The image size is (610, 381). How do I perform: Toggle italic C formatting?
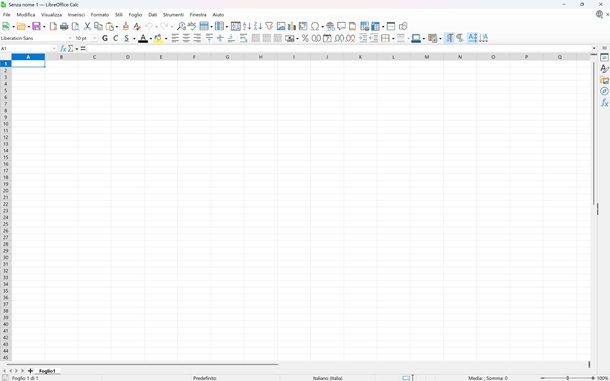(116, 38)
